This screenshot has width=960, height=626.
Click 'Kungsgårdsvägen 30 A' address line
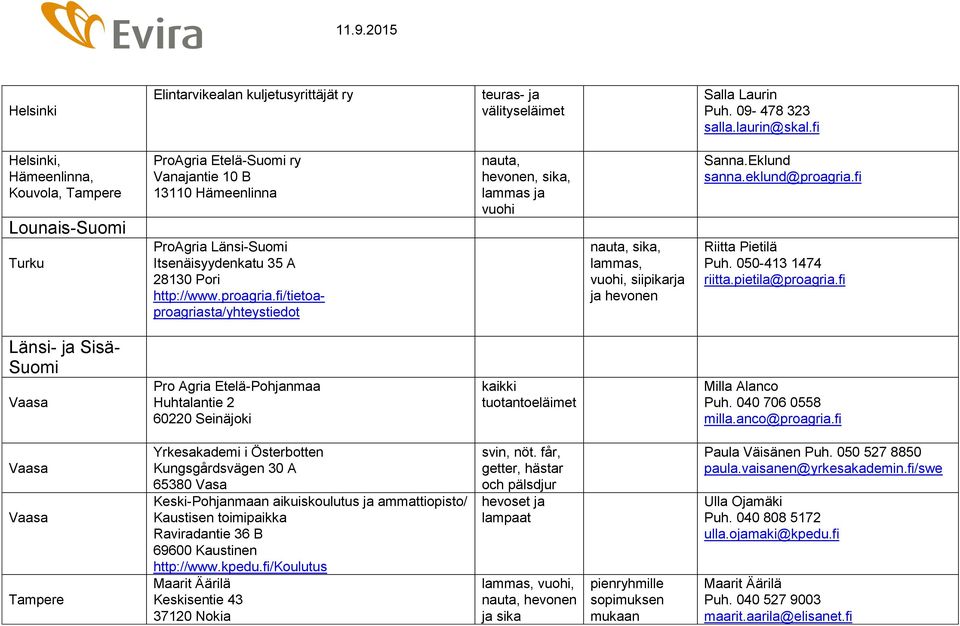[x=225, y=469]
